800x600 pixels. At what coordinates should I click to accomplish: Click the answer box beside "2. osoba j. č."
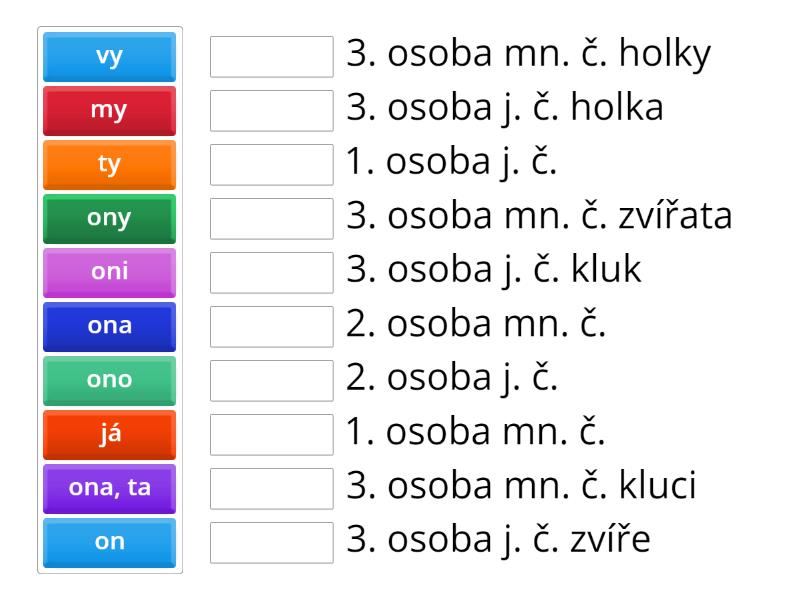271,380
